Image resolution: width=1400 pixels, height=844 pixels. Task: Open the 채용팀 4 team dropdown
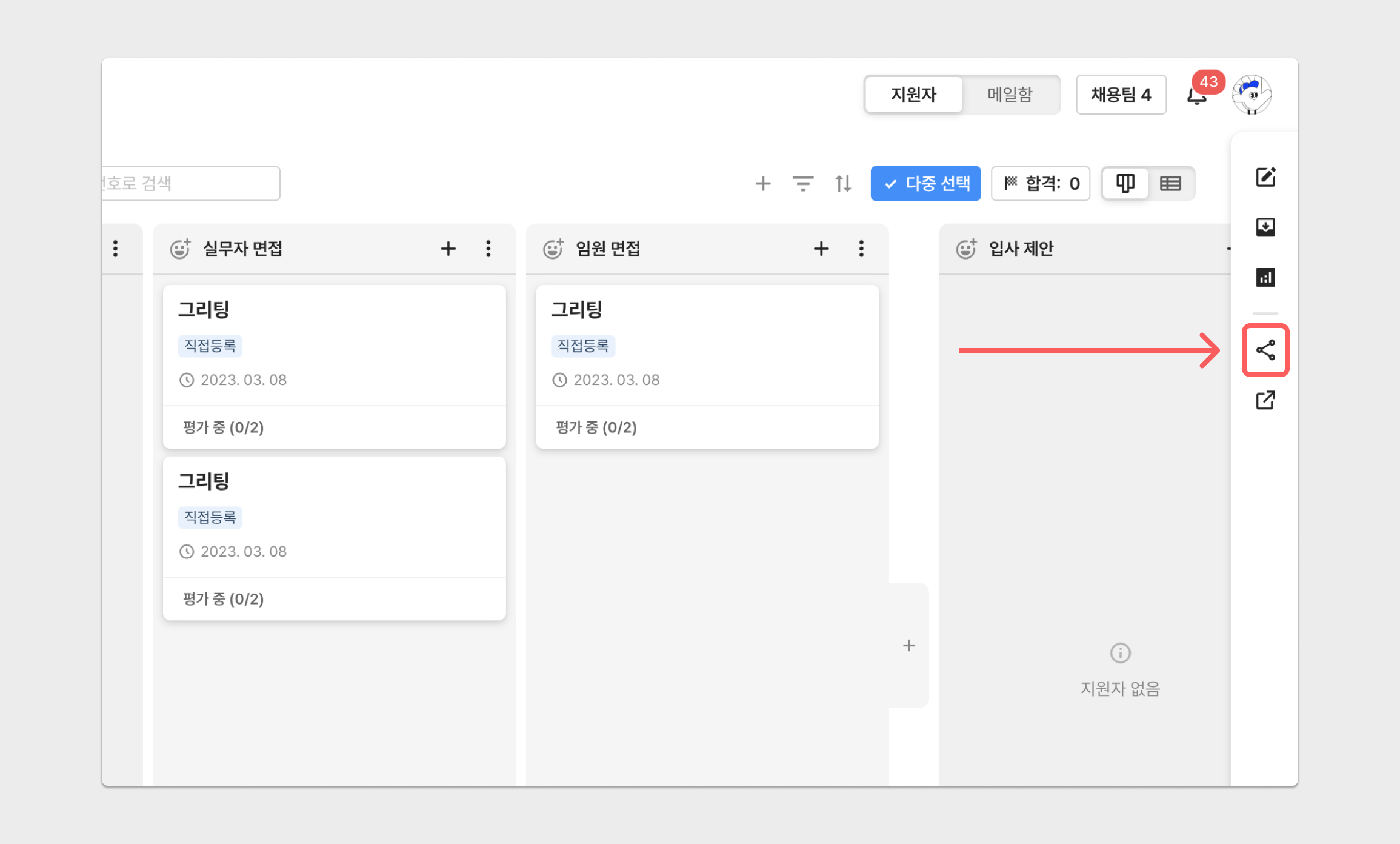coord(1121,95)
